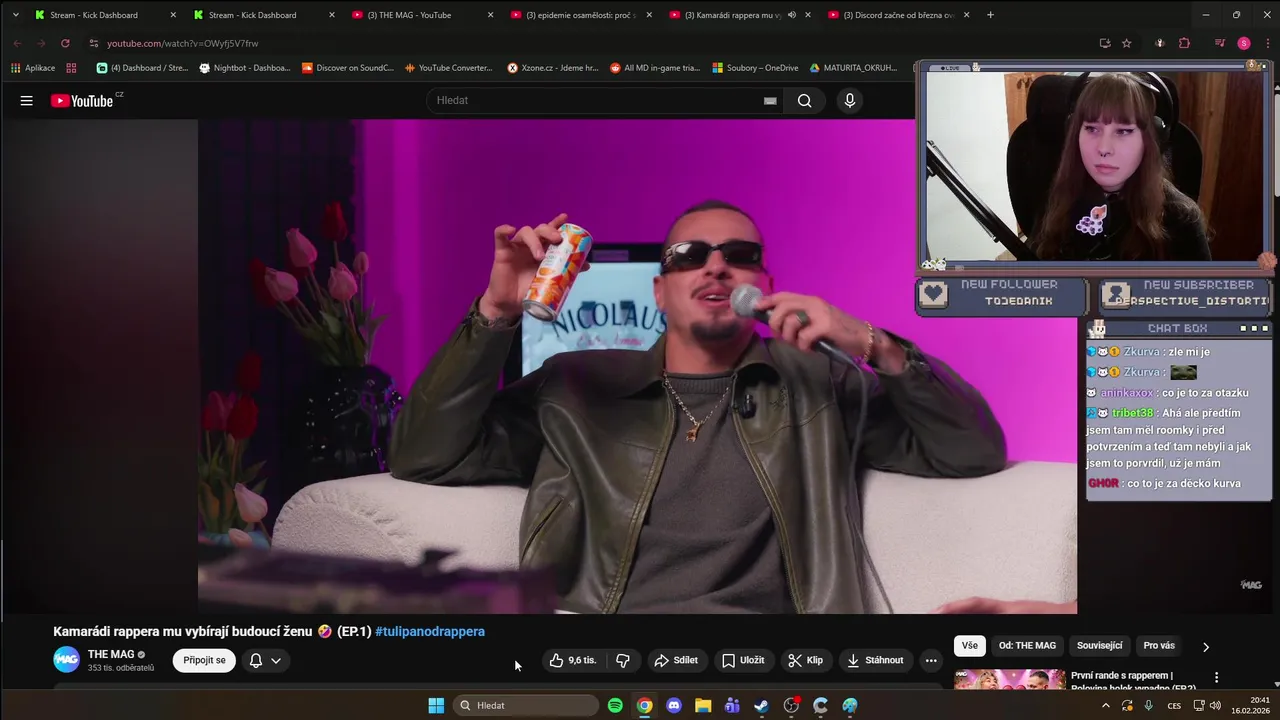
Task: Bookmark this page with the star
Action: coord(1127,43)
